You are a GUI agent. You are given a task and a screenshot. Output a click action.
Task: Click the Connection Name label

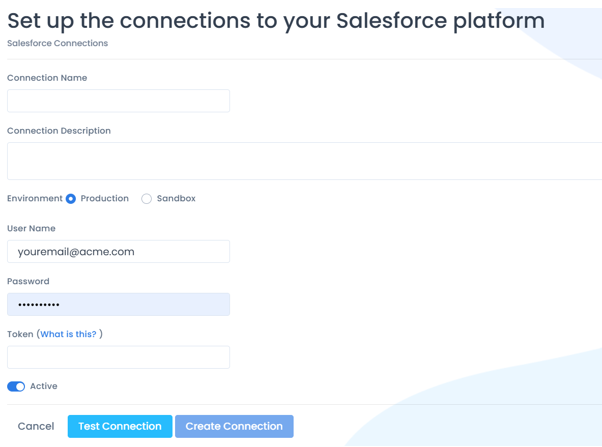tap(47, 78)
